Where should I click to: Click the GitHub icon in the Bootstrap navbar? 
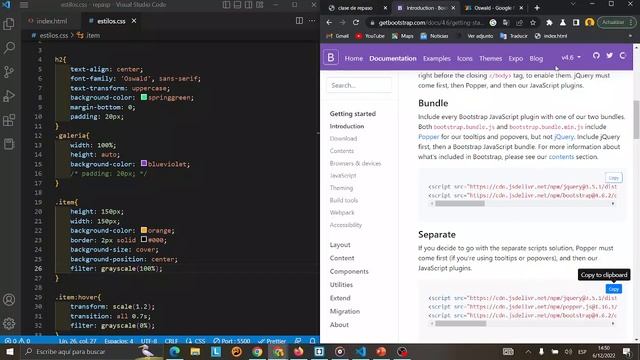click(596, 56)
